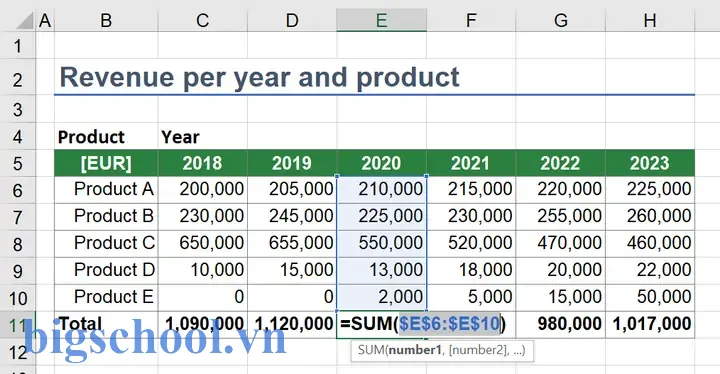
Task: Select row 5 header
Action: click(17, 163)
